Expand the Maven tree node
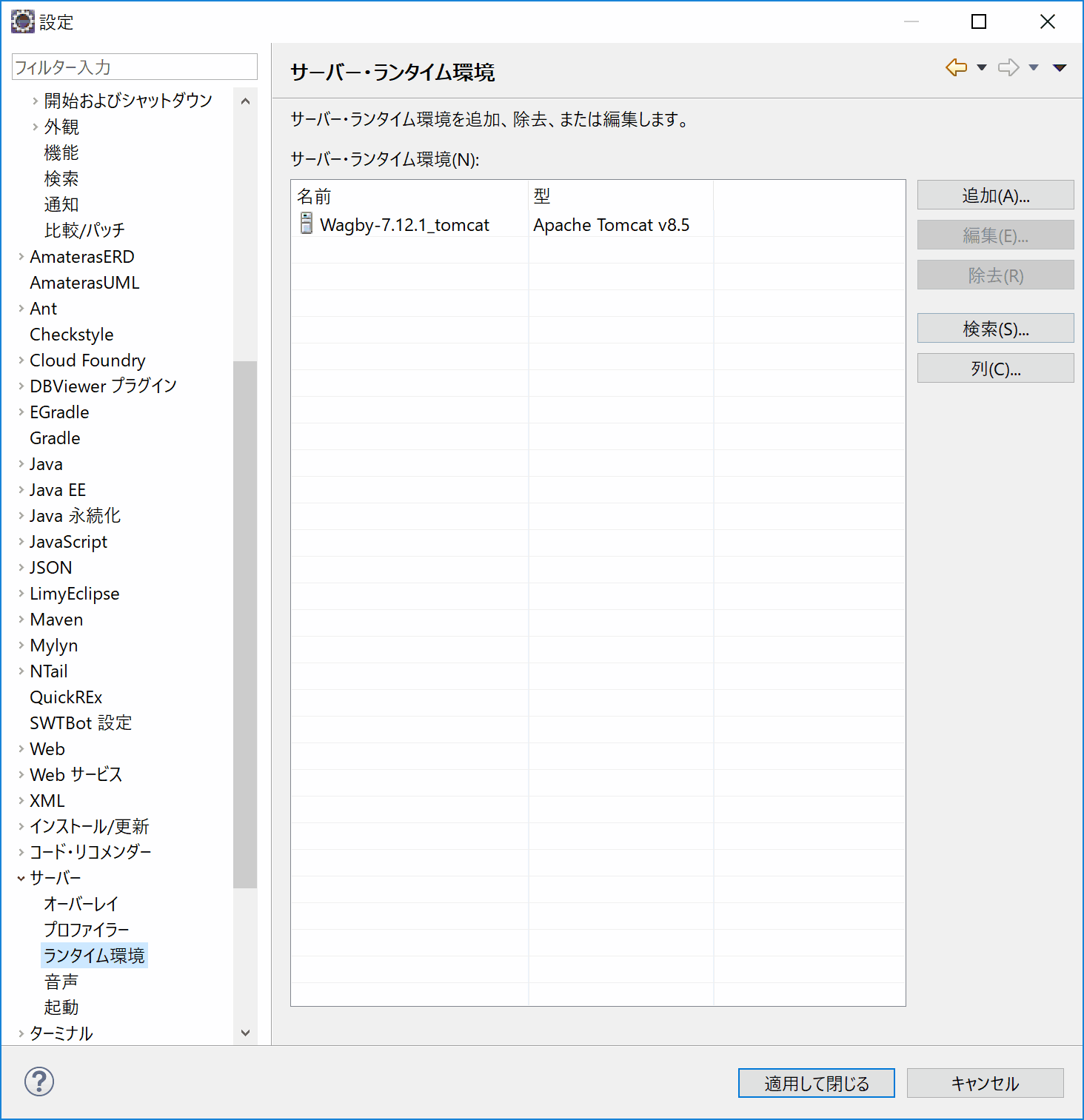 pyautogui.click(x=21, y=620)
